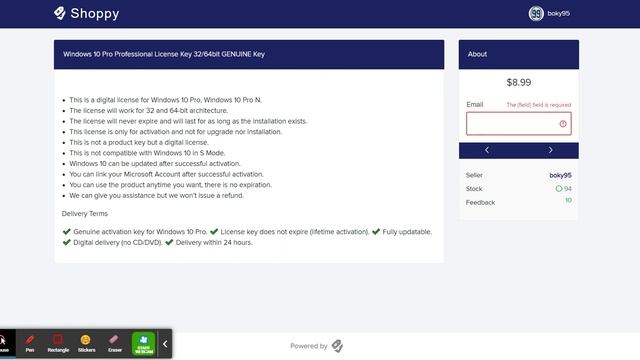
Task: Go to previous step with left chevron
Action: 487,150
